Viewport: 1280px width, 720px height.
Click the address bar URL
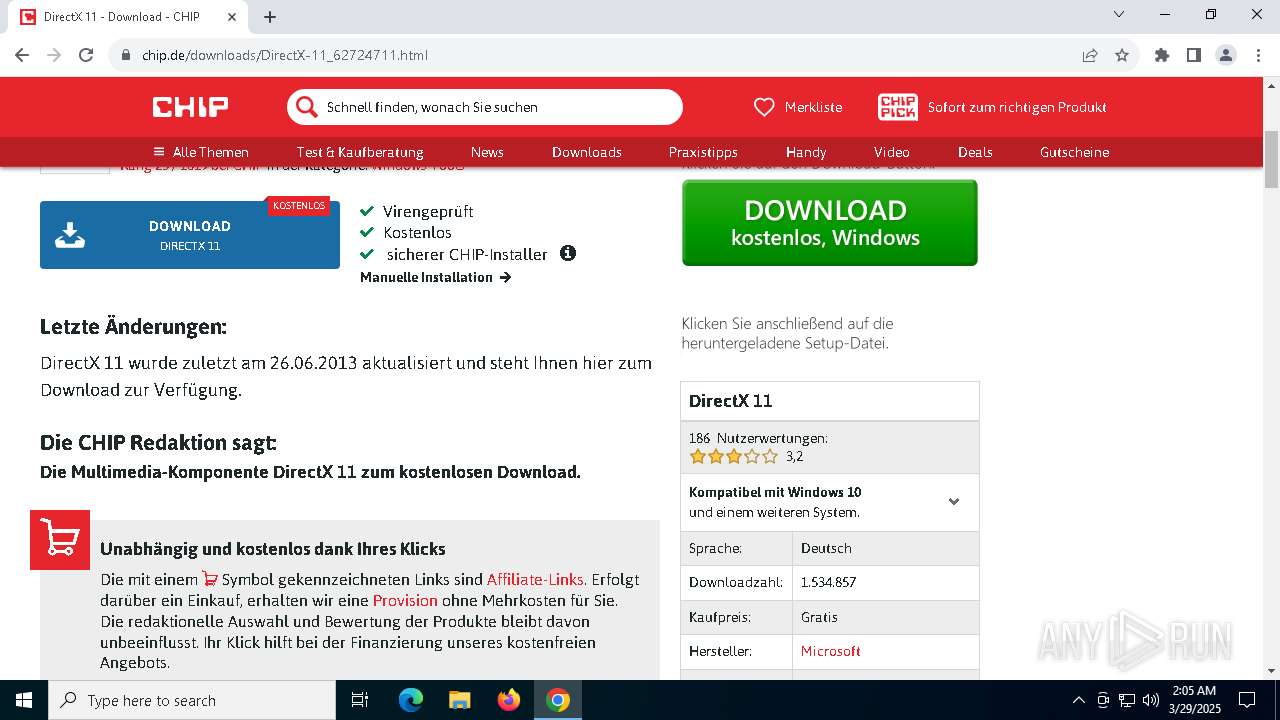(x=285, y=55)
